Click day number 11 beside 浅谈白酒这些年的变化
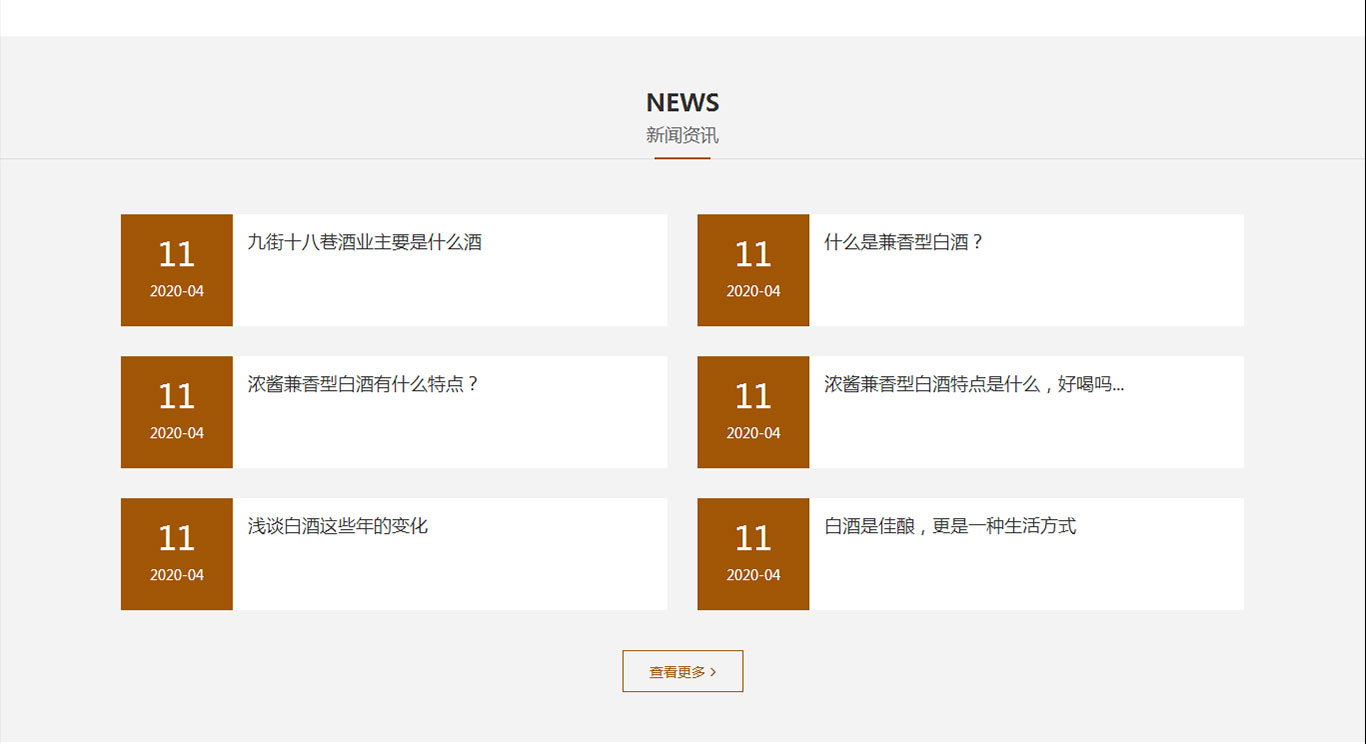The image size is (1366, 744). 176,539
